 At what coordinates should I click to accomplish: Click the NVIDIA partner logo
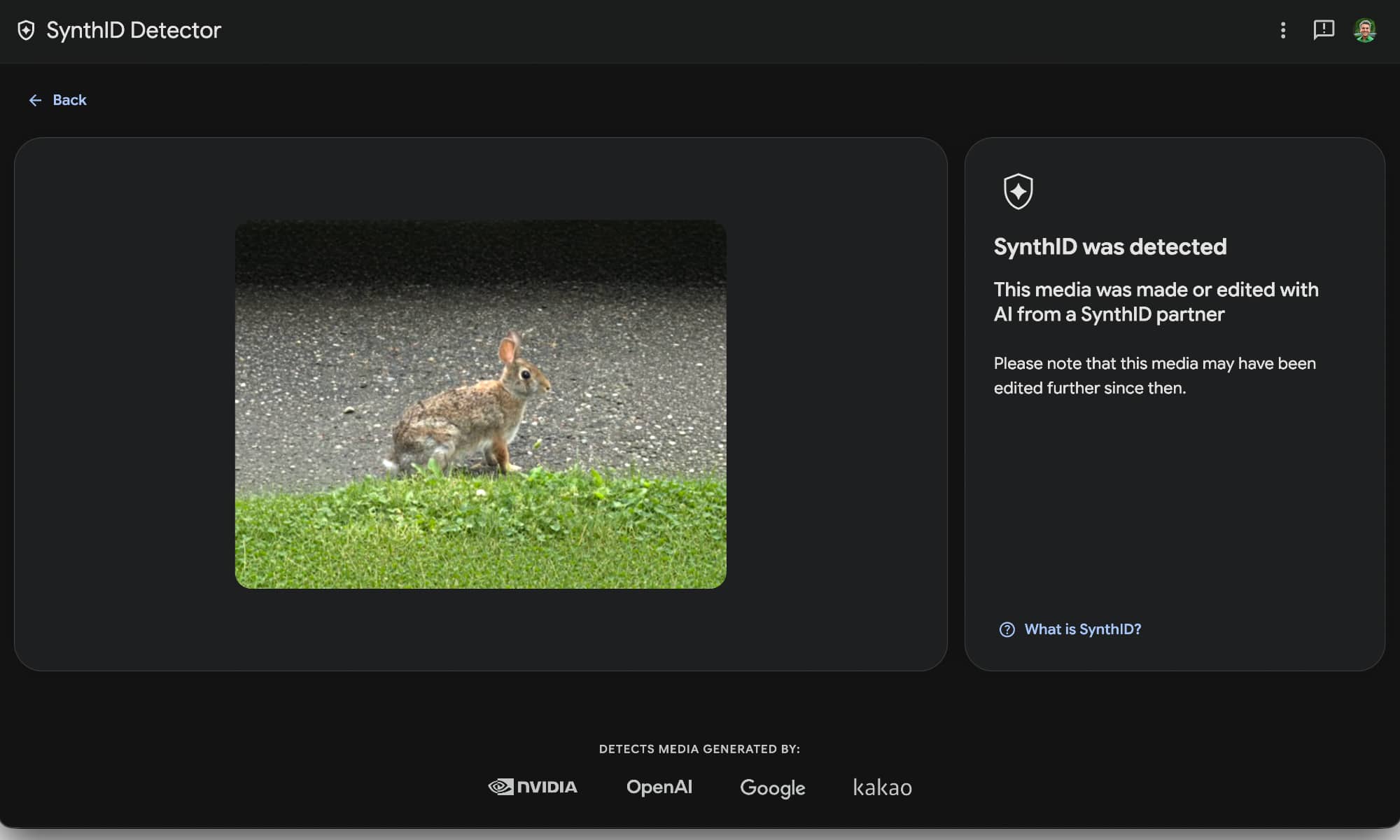point(533,787)
